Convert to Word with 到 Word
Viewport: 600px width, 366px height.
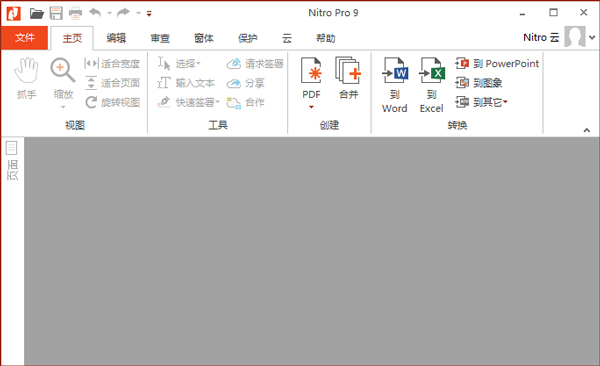click(395, 85)
